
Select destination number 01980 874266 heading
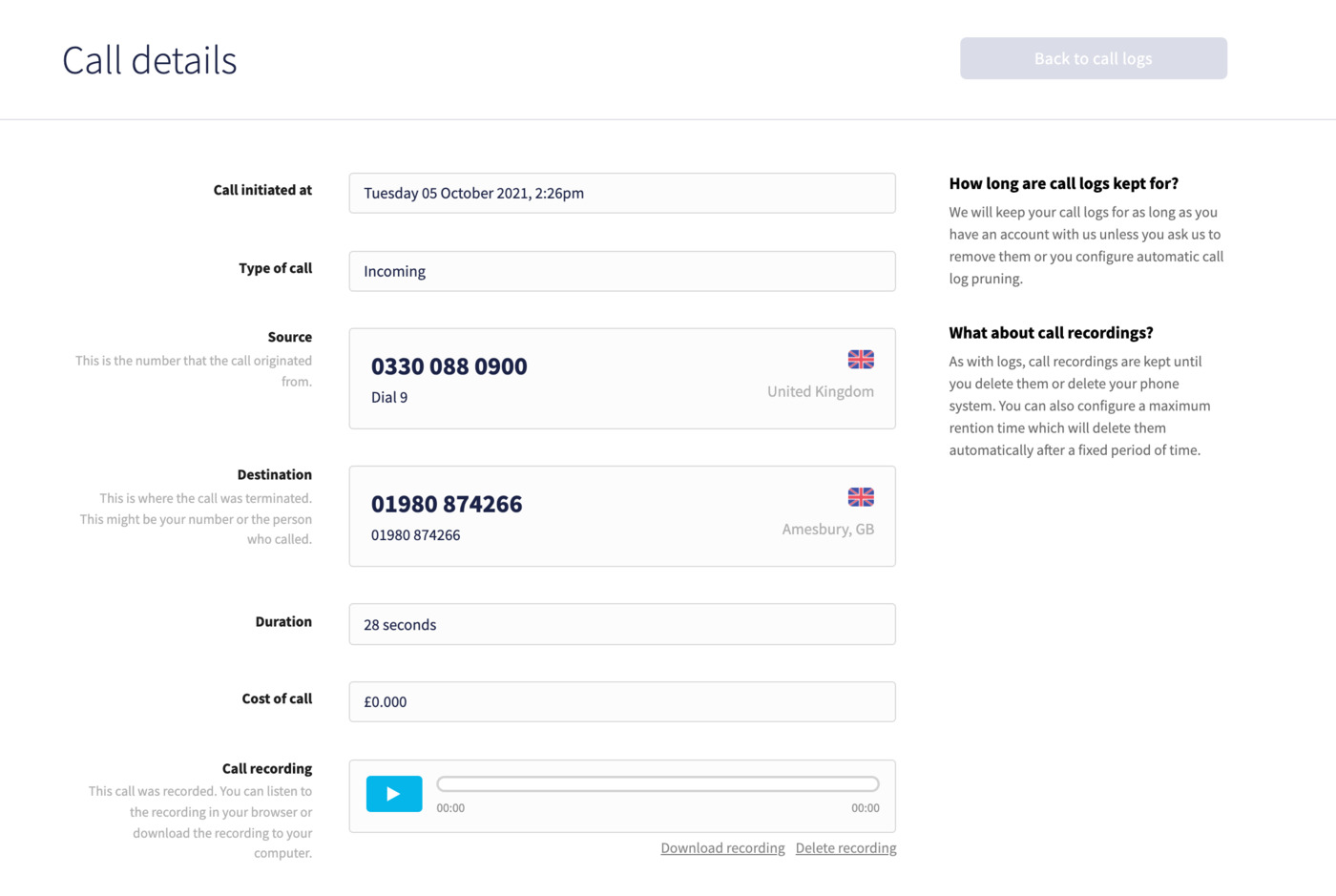coord(447,504)
